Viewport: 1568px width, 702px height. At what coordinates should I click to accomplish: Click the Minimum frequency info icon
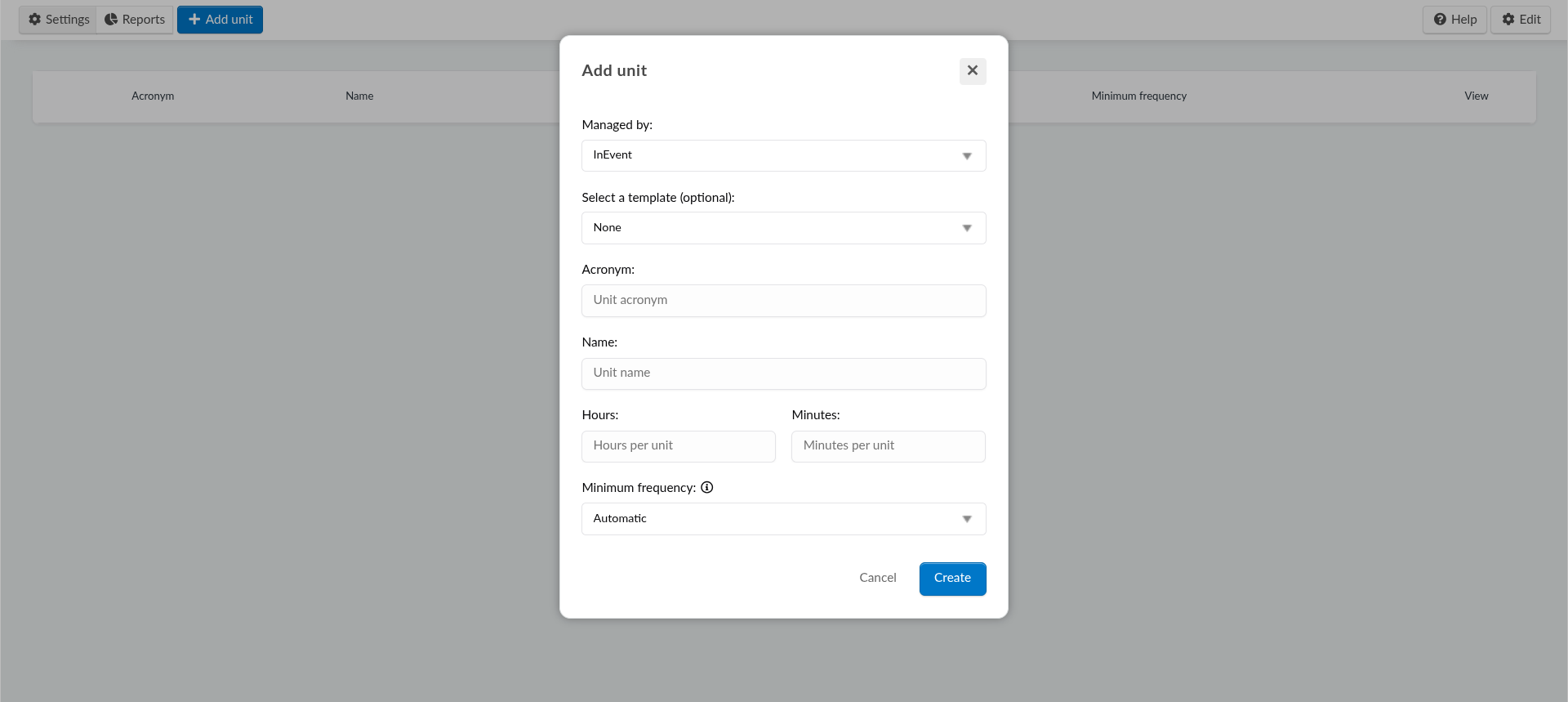pos(707,488)
